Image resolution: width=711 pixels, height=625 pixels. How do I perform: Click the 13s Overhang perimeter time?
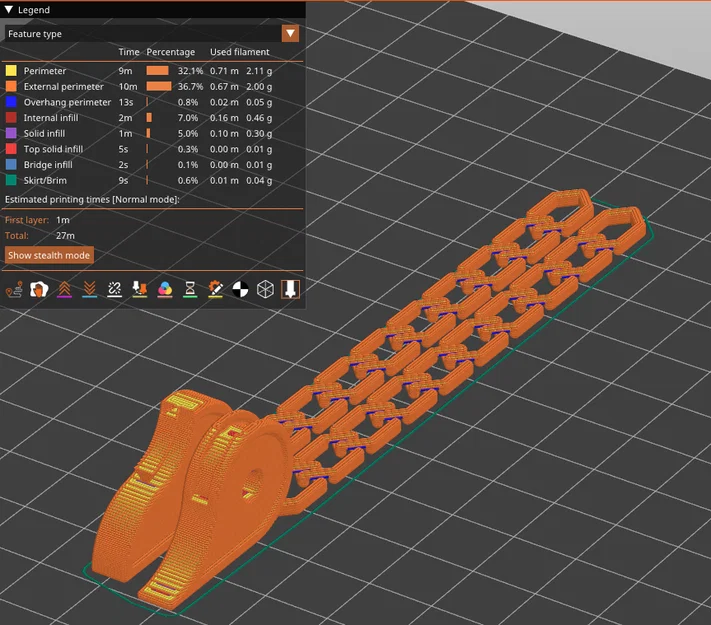pos(126,102)
